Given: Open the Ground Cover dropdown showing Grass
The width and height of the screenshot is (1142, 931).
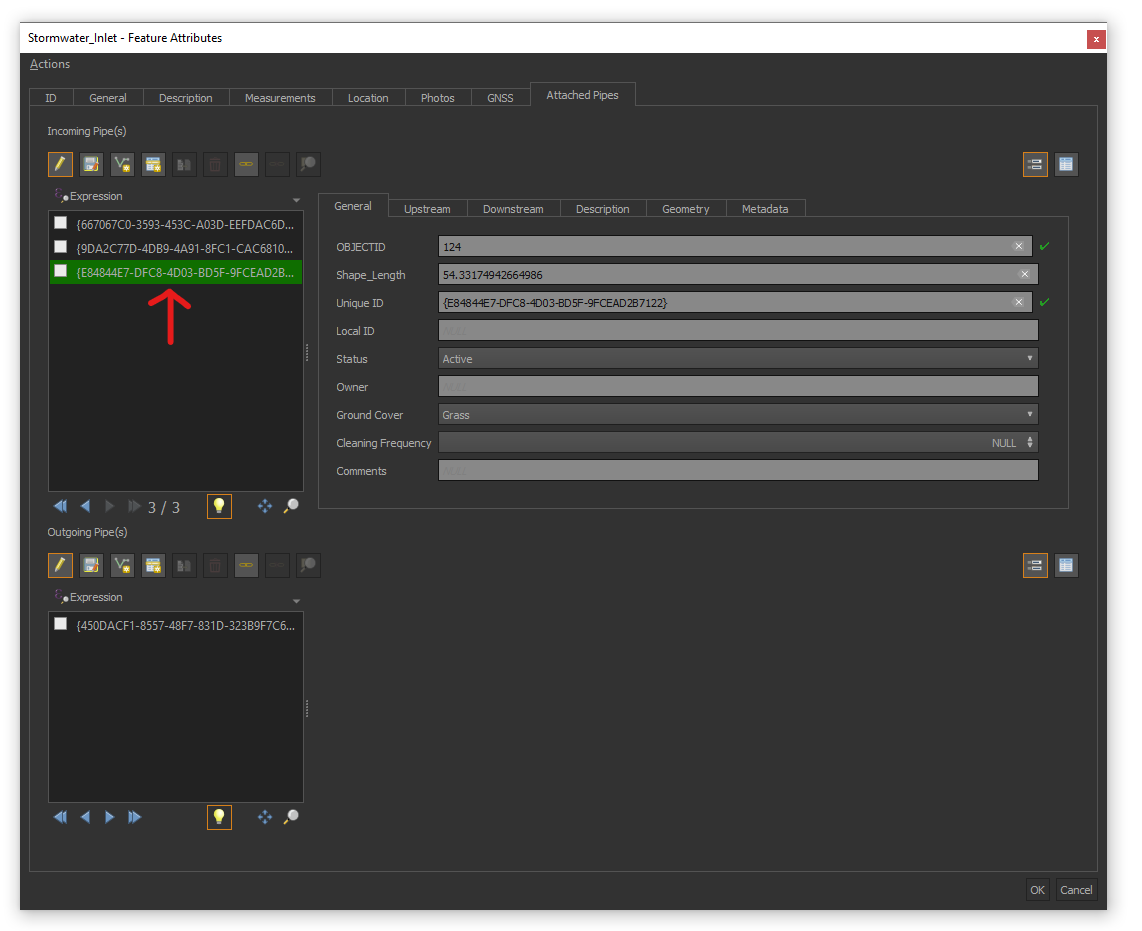Looking at the screenshot, I should tap(738, 415).
